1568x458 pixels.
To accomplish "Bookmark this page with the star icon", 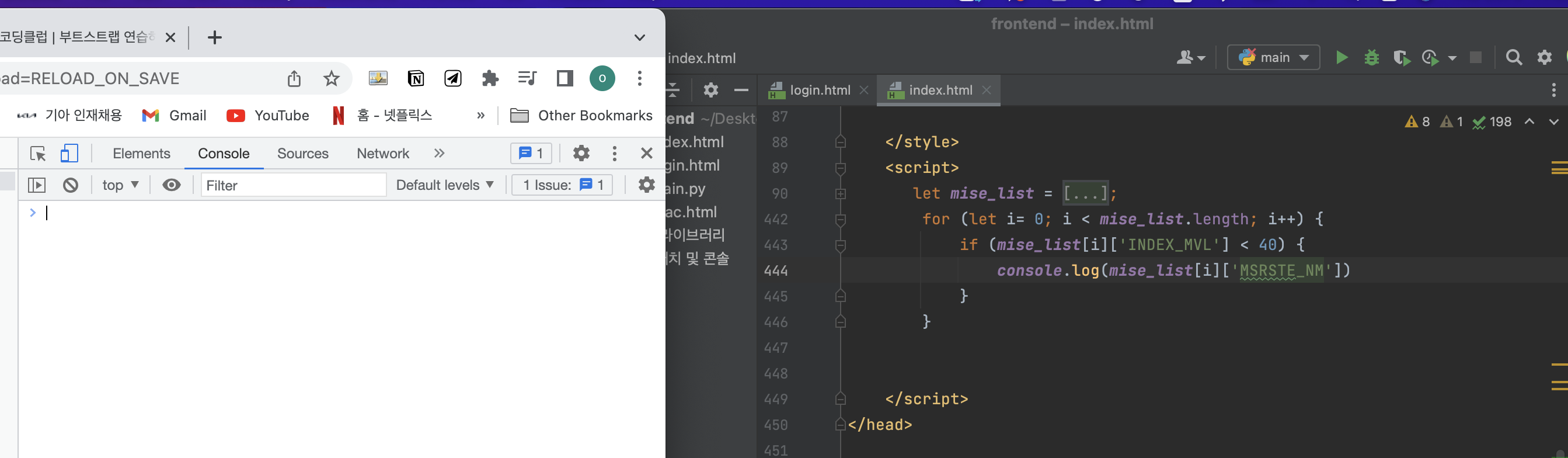I will [331, 78].
